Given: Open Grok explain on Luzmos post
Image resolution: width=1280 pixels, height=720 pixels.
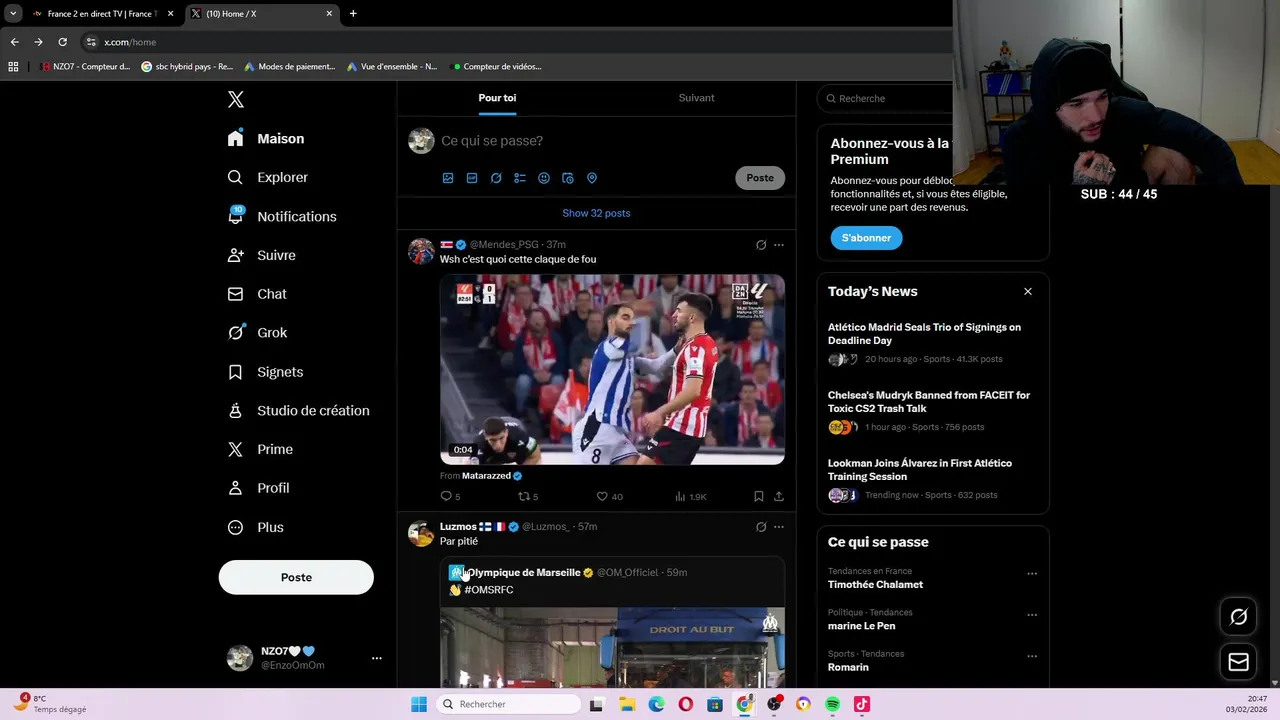Looking at the screenshot, I should click(761, 527).
